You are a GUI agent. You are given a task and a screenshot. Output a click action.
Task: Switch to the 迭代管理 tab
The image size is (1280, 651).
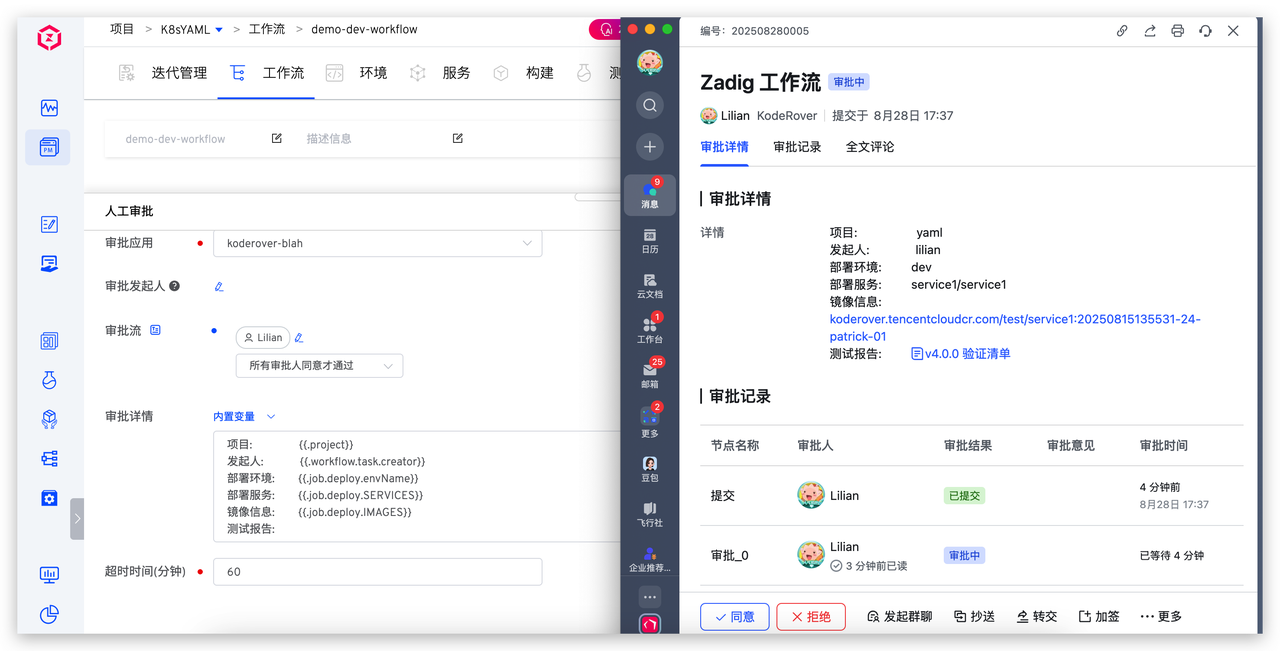click(x=163, y=73)
